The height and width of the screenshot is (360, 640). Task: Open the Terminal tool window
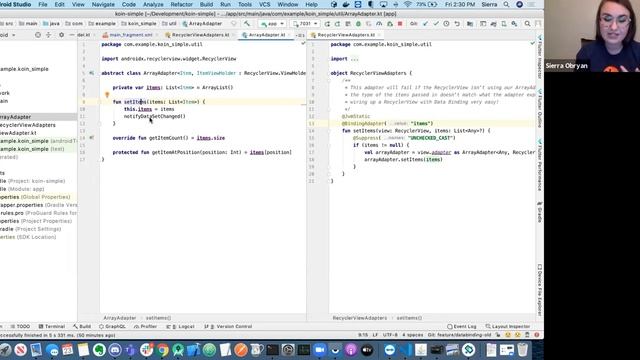52,327
